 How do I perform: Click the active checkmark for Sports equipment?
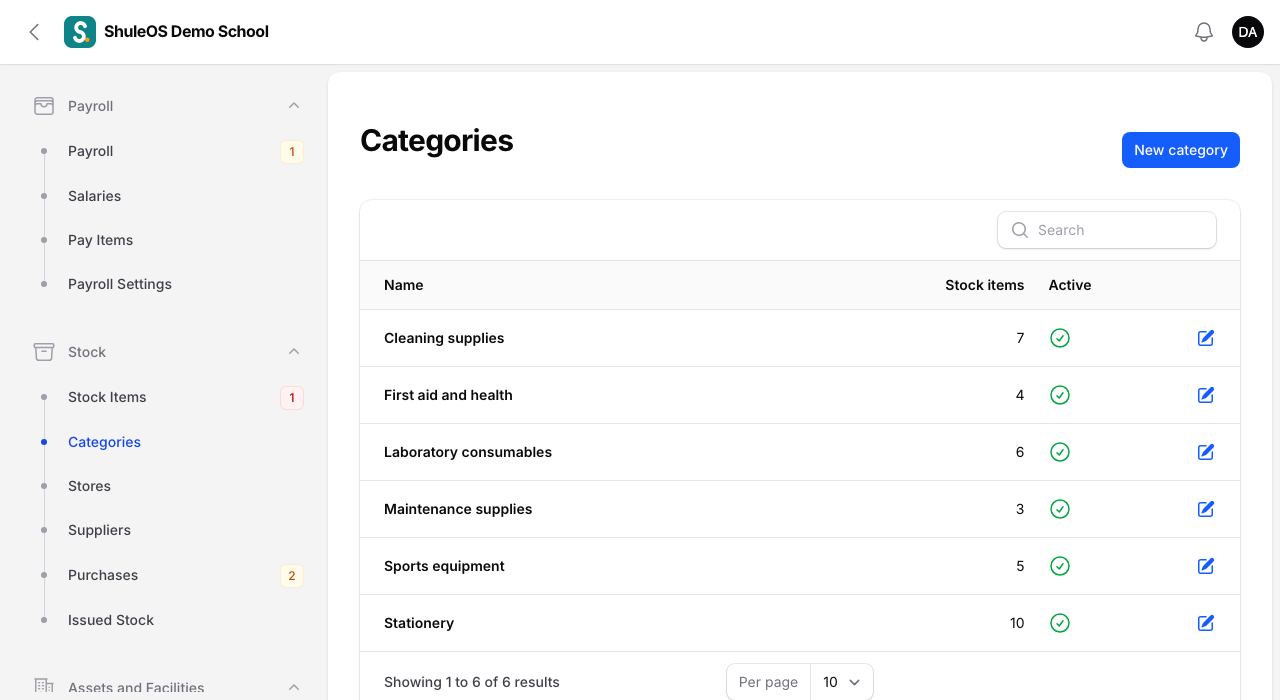pyautogui.click(x=1060, y=566)
